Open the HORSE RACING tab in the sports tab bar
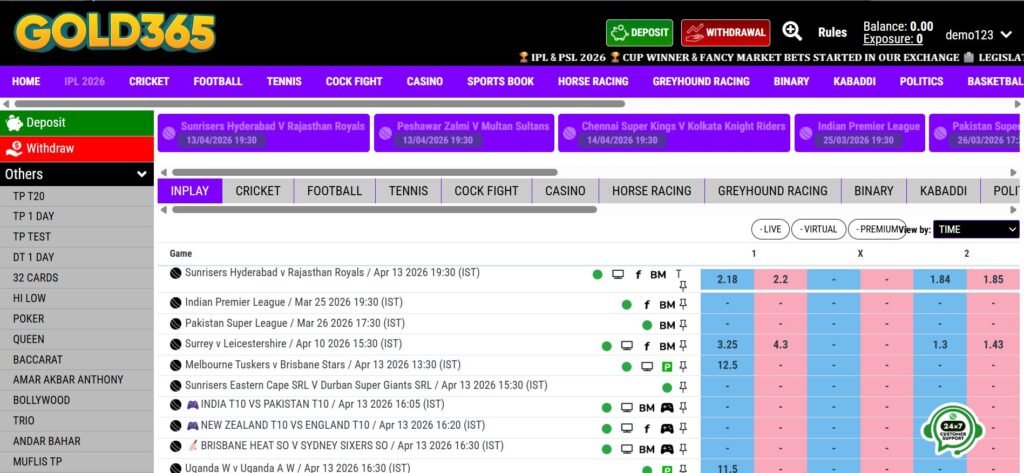 651,191
